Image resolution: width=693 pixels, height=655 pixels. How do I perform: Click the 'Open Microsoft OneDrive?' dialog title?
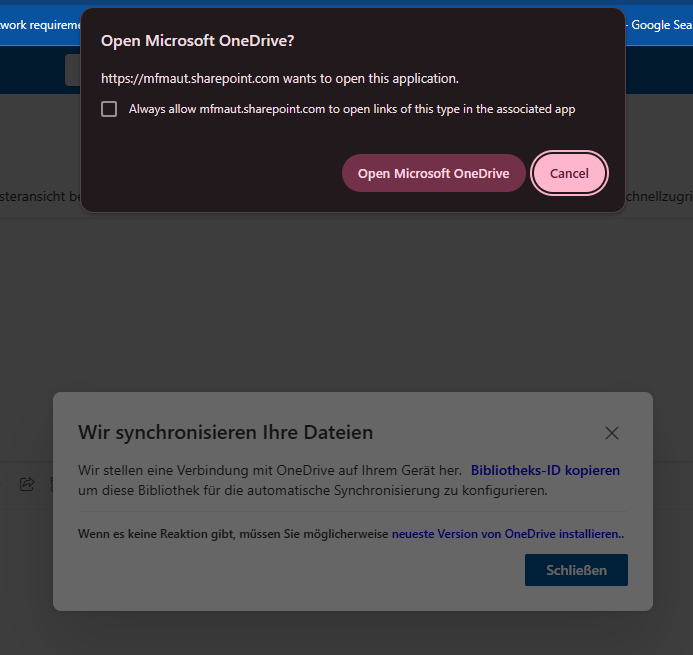(198, 40)
